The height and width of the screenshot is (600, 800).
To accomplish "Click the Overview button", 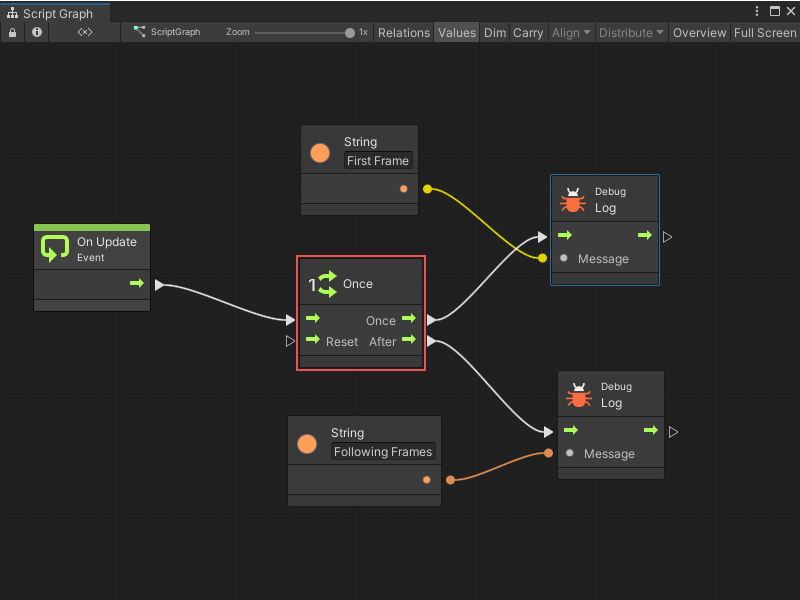I will (699, 32).
